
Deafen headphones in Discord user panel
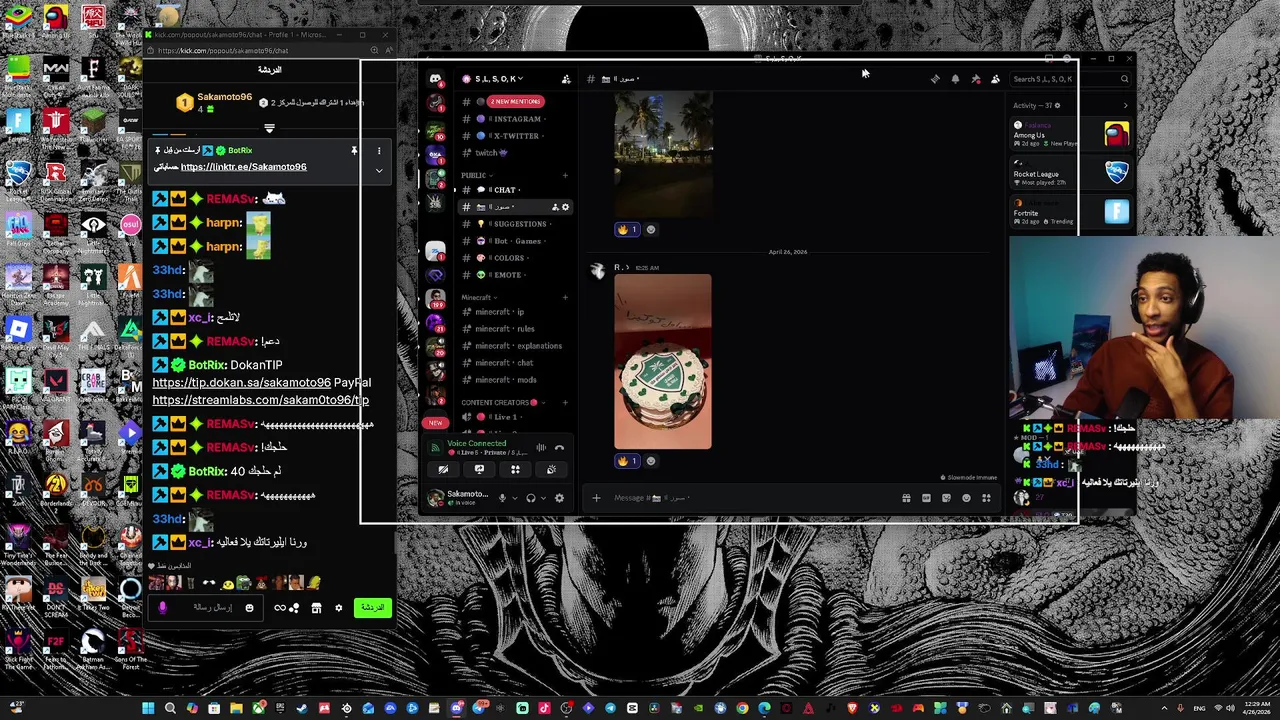pyautogui.click(x=531, y=498)
